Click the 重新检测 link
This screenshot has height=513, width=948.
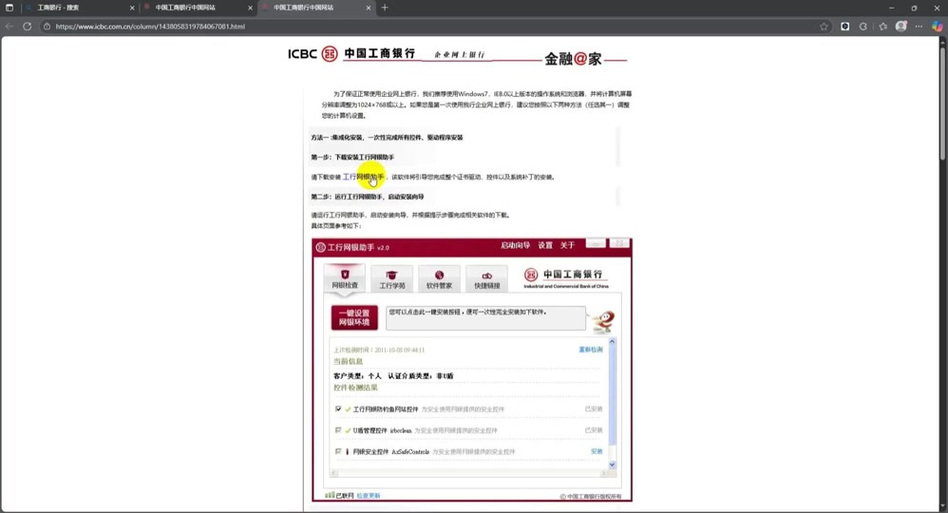coord(591,350)
